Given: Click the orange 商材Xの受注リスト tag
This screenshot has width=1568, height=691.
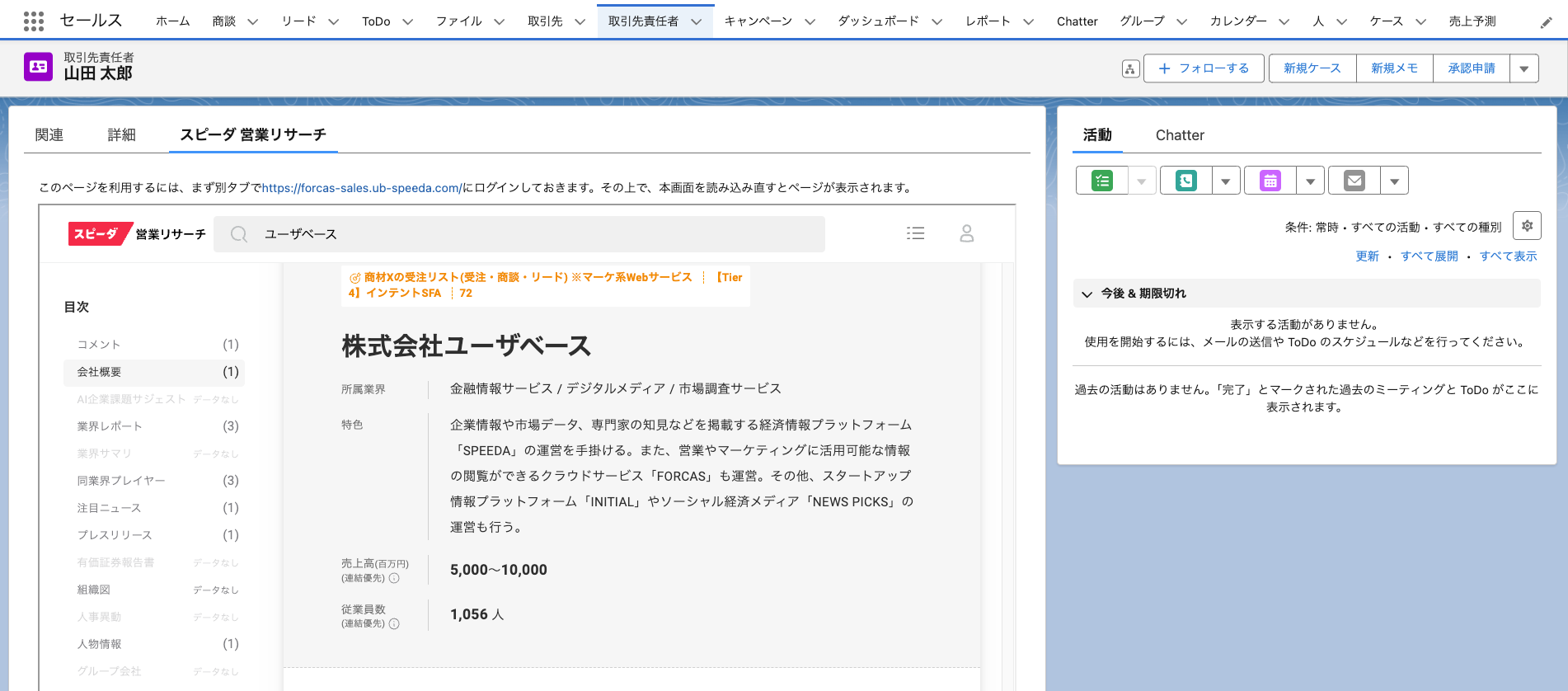Looking at the screenshot, I should pos(545,285).
